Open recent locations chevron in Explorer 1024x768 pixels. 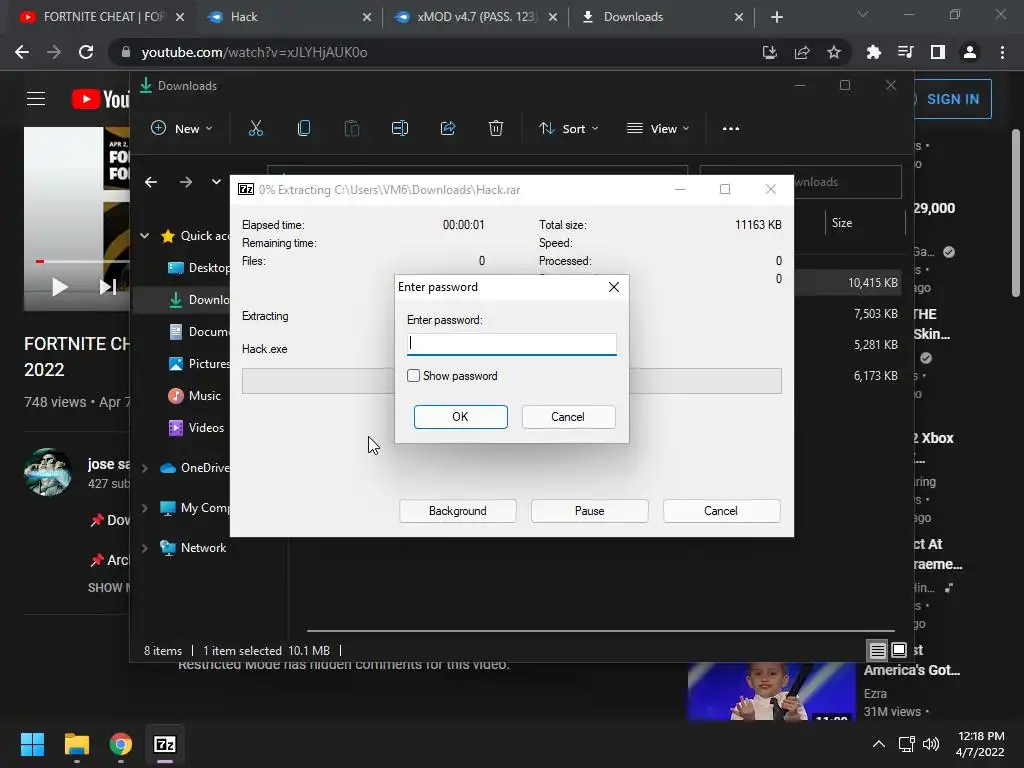pos(216,182)
